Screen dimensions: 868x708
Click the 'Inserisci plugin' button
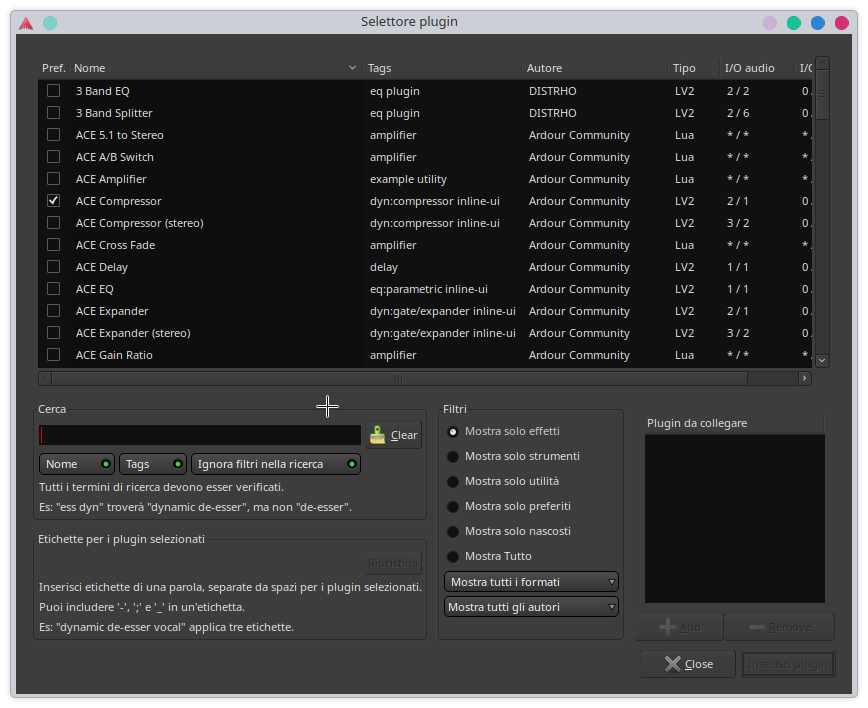[787, 663]
